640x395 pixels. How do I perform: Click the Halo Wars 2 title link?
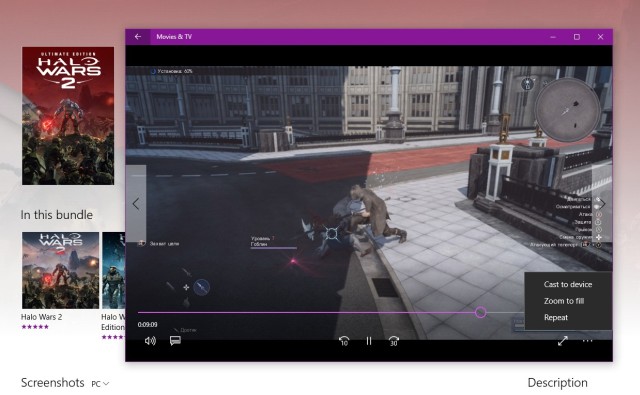[42, 317]
